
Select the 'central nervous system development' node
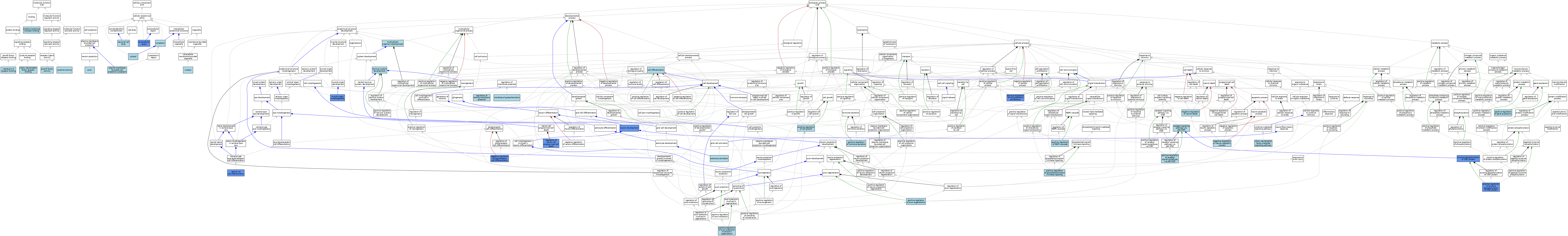pyautogui.click(x=365, y=83)
